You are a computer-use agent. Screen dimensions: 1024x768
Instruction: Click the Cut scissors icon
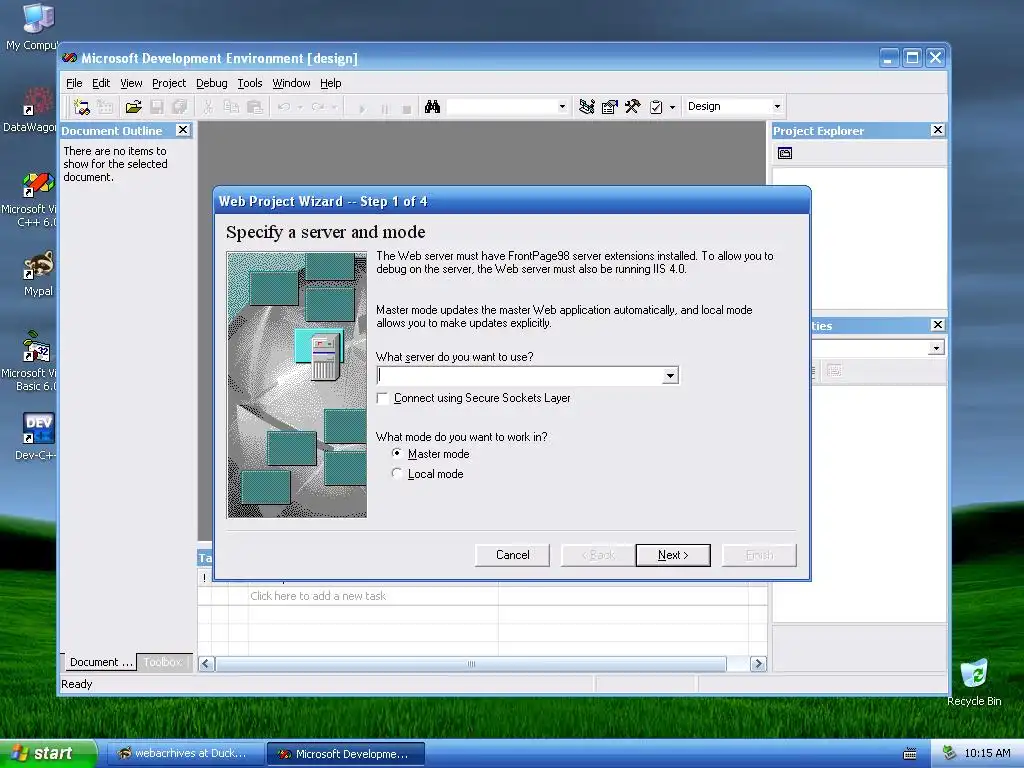pos(208,107)
